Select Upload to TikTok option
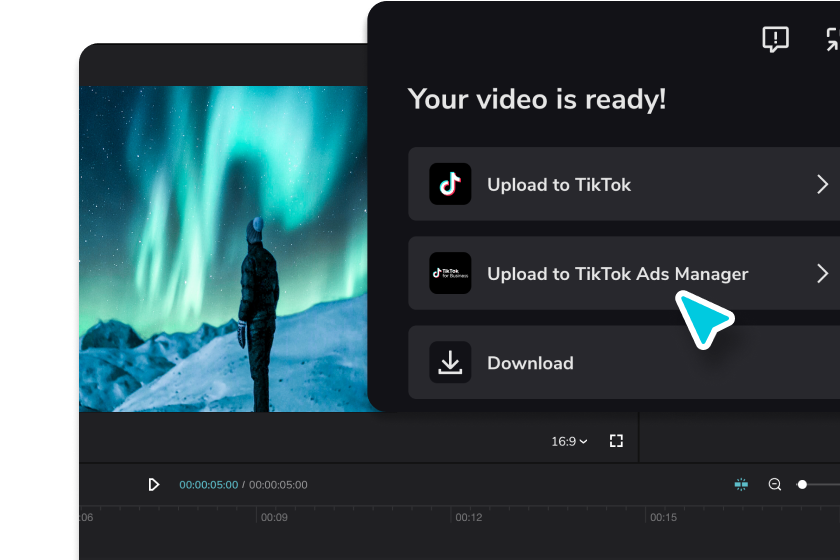 [624, 184]
